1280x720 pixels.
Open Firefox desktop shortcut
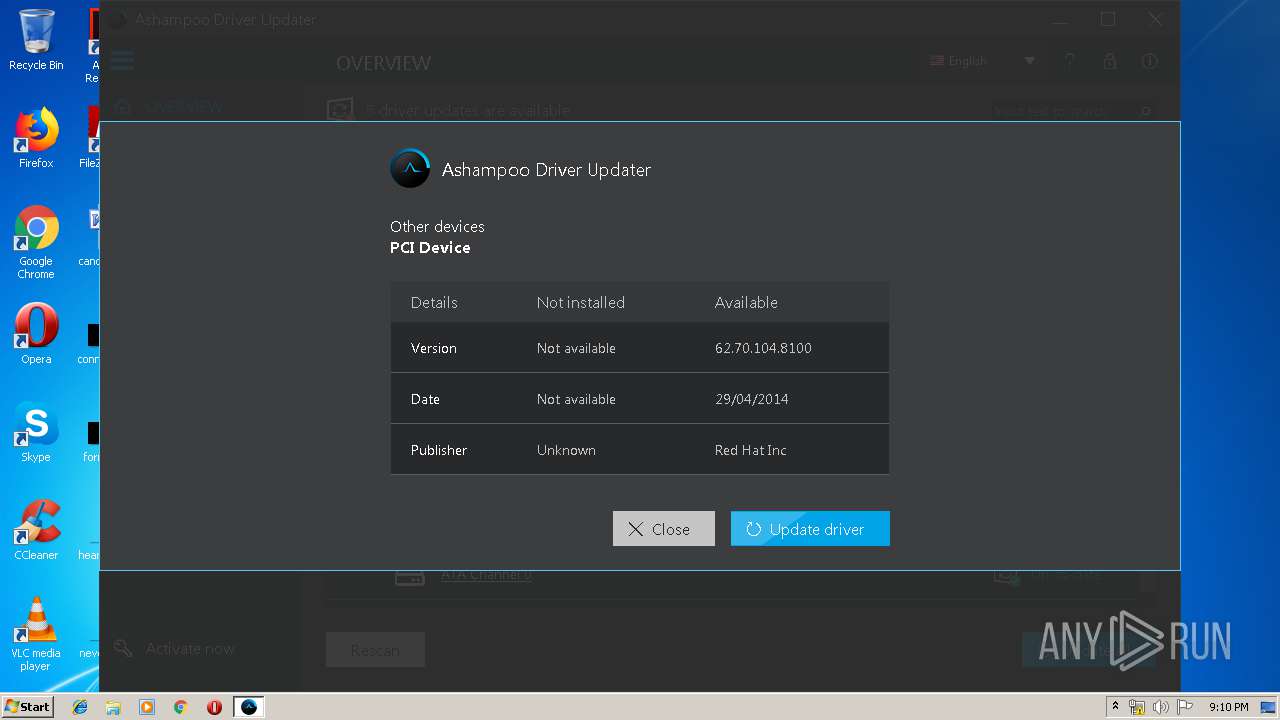36,138
